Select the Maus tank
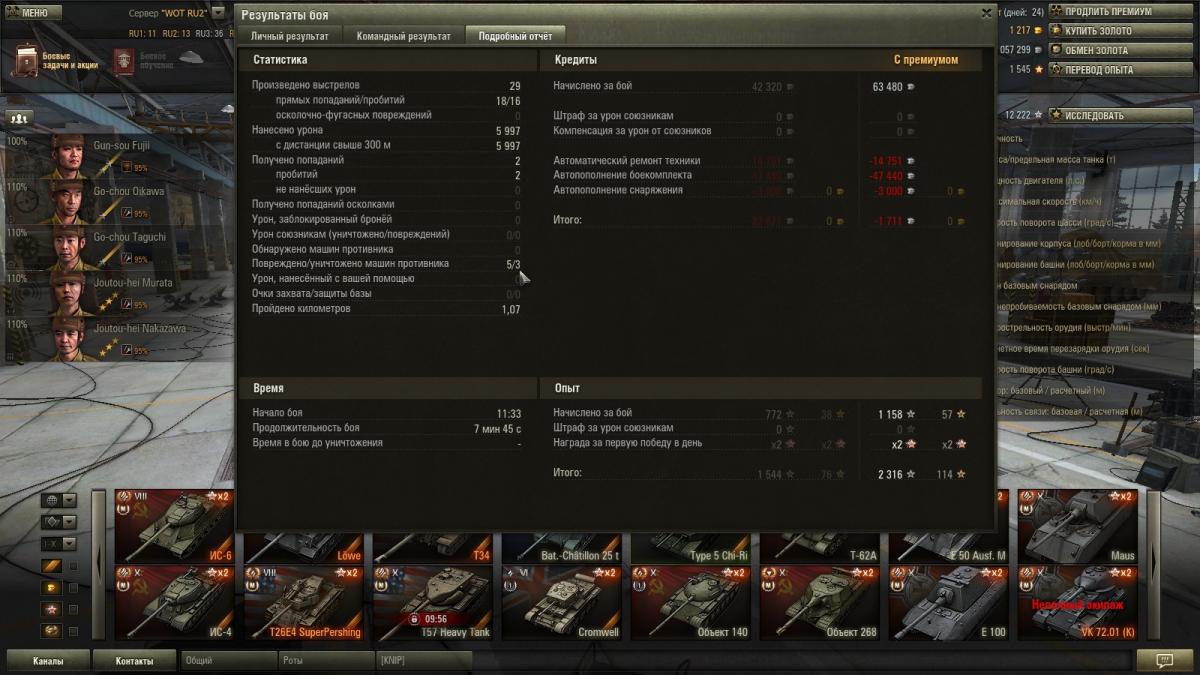The width and height of the screenshot is (1200, 675). pyautogui.click(x=1078, y=526)
